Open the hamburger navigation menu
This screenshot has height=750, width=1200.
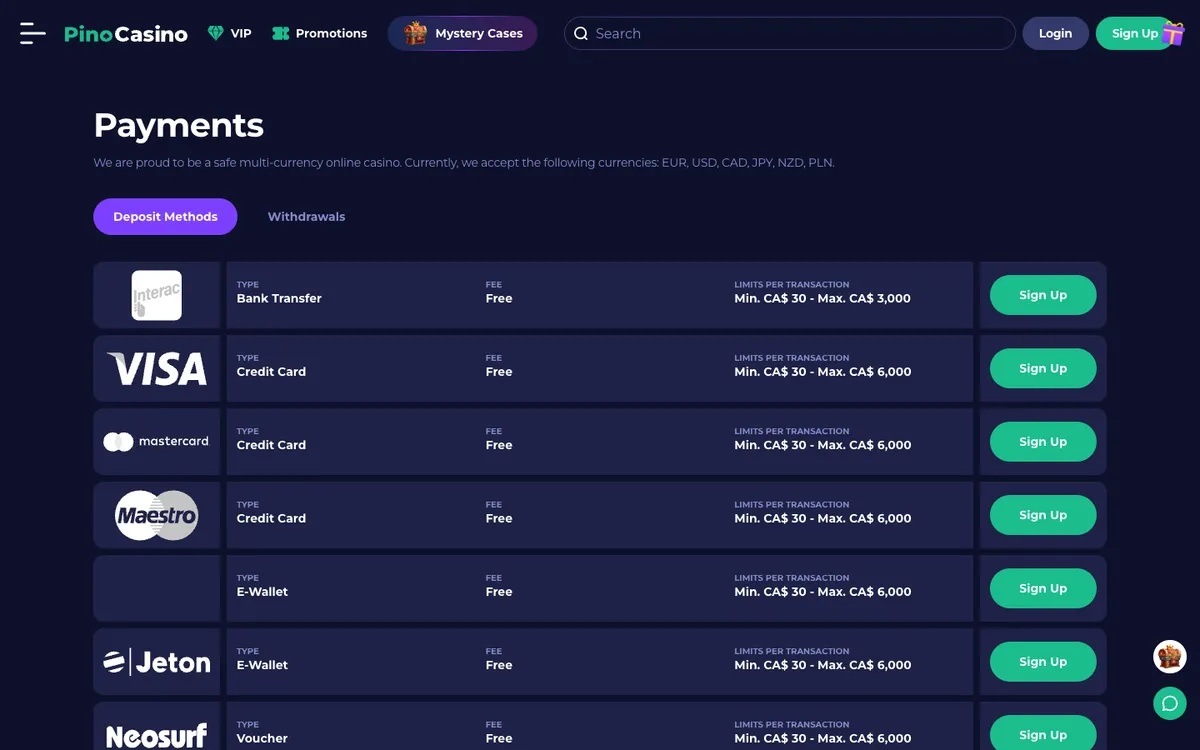click(33, 33)
